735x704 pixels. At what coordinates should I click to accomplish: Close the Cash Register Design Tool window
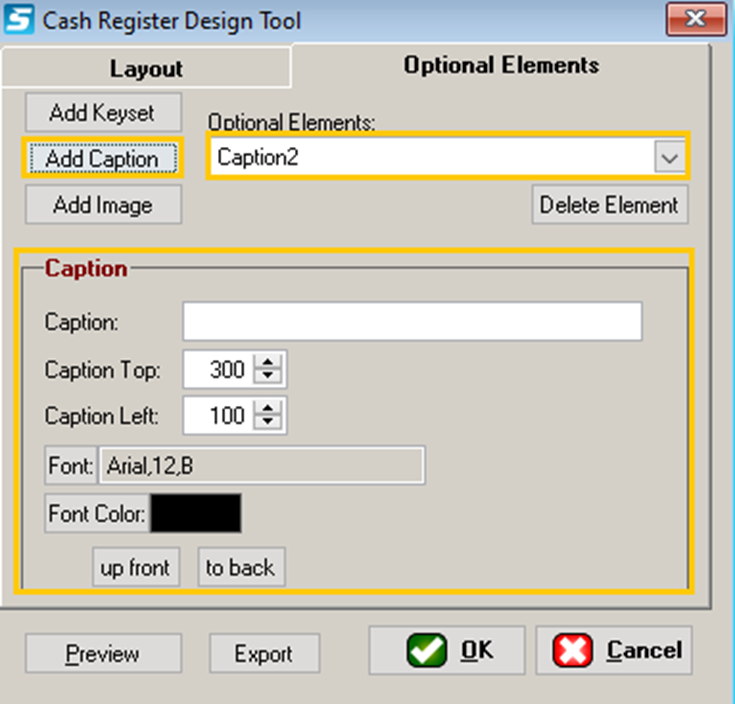696,19
